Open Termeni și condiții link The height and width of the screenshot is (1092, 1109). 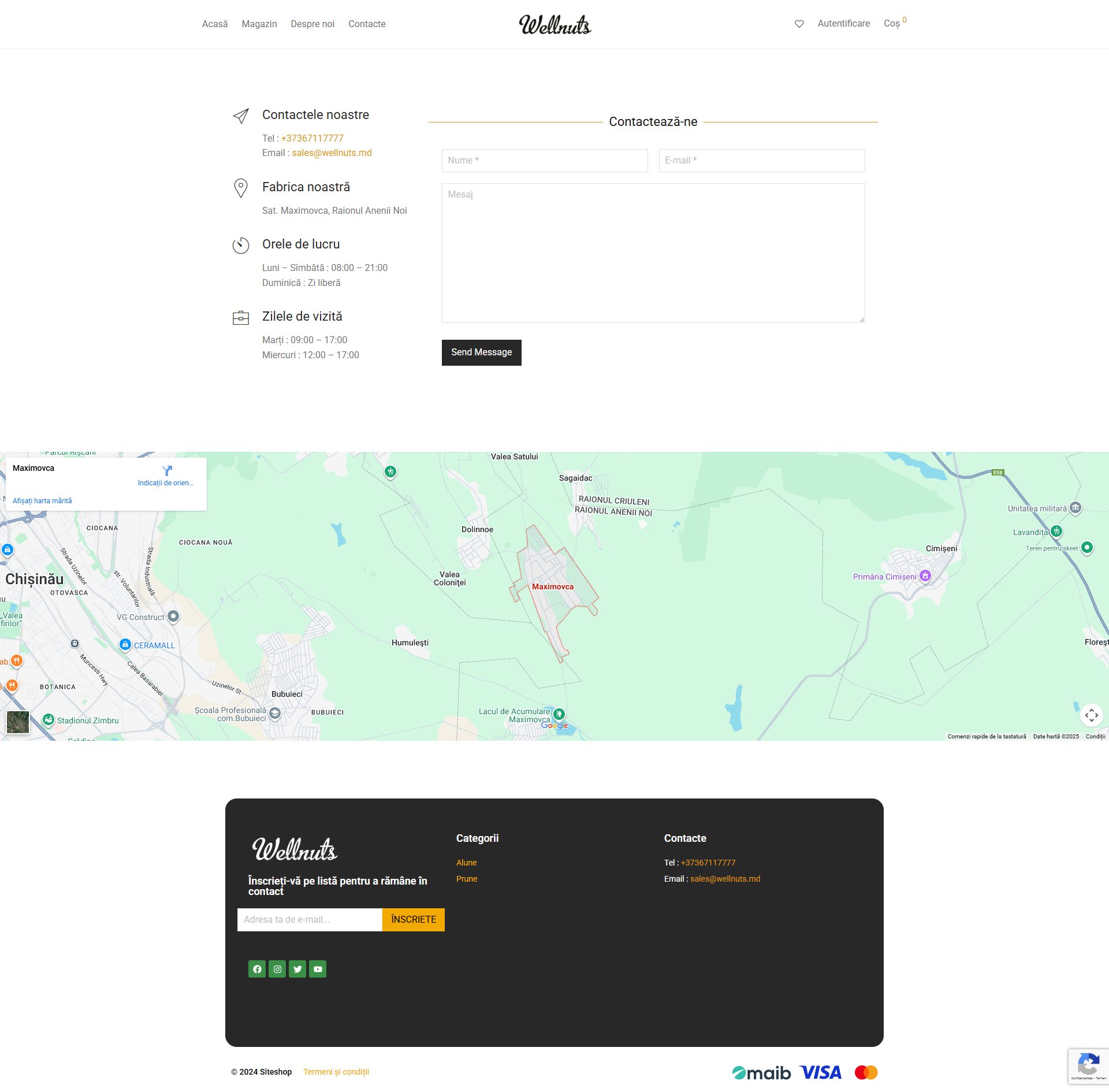[336, 1072]
